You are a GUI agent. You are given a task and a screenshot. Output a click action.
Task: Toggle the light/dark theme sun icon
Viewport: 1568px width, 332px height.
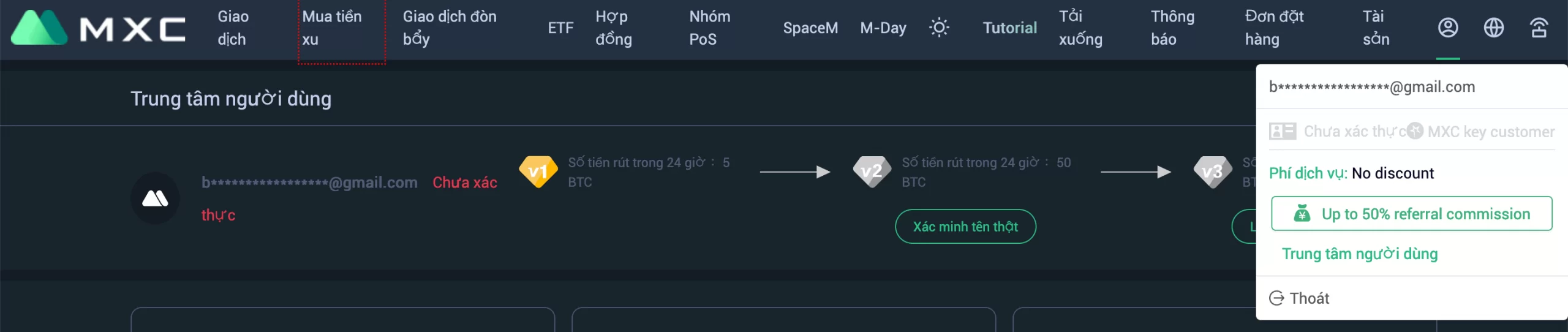point(938,28)
